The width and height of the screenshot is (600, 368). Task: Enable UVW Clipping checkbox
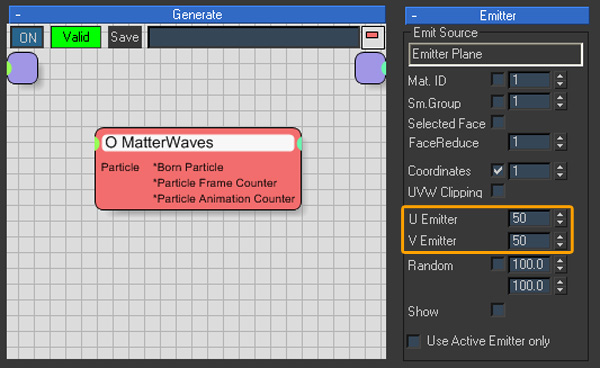point(498,191)
